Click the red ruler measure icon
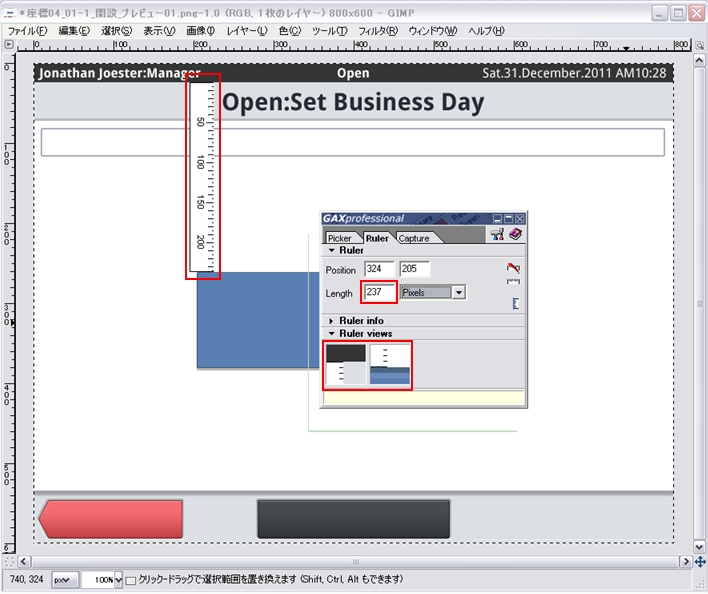This screenshot has width=708, height=594. point(514,268)
